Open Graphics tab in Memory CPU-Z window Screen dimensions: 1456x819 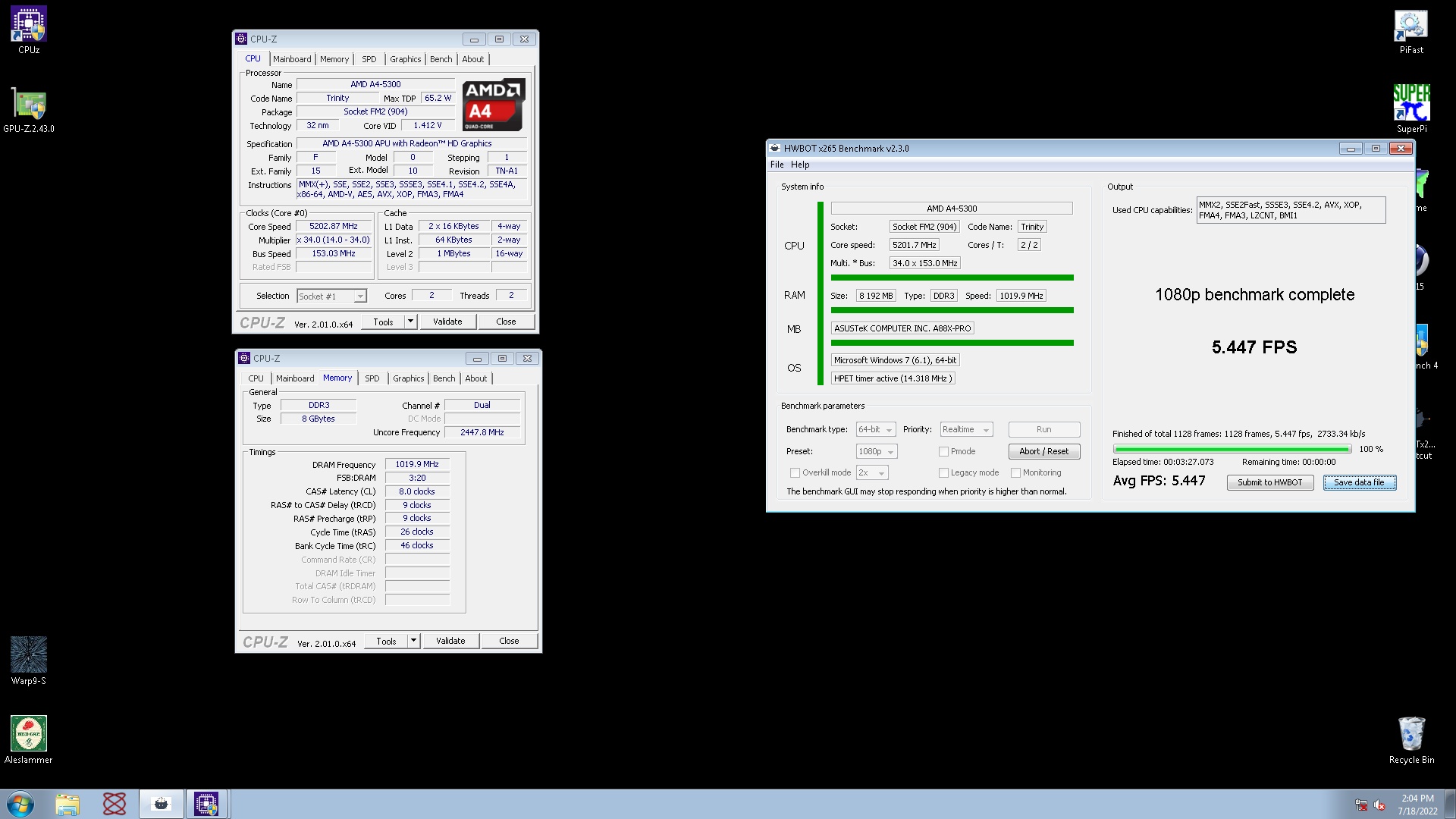[x=408, y=378]
